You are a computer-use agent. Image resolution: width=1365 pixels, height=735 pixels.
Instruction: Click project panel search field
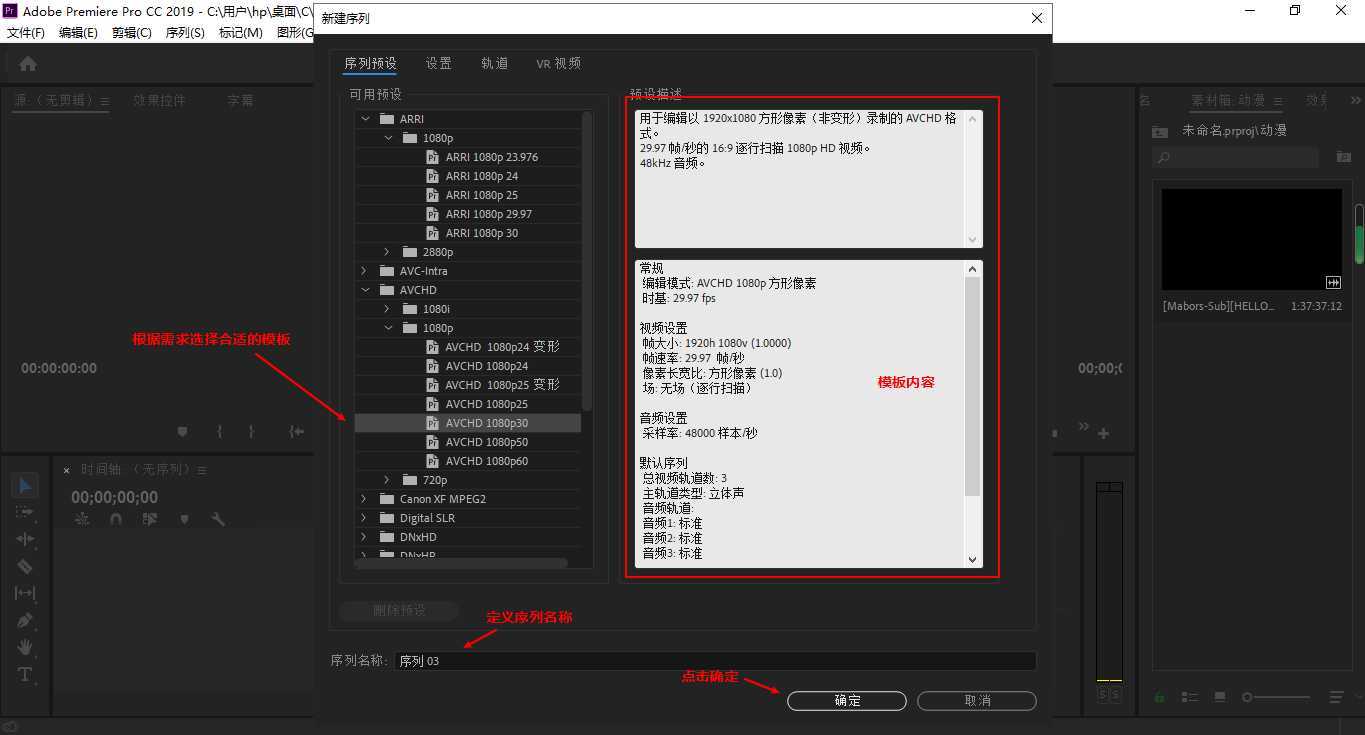coord(1236,158)
